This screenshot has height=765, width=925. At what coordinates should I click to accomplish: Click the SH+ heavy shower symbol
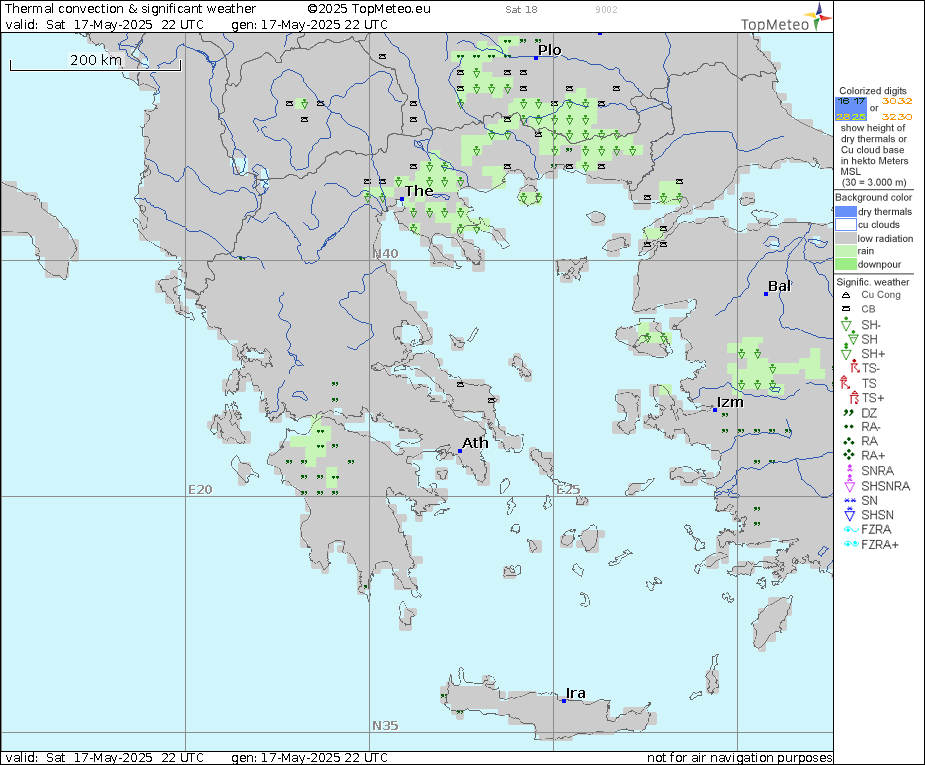[847, 353]
